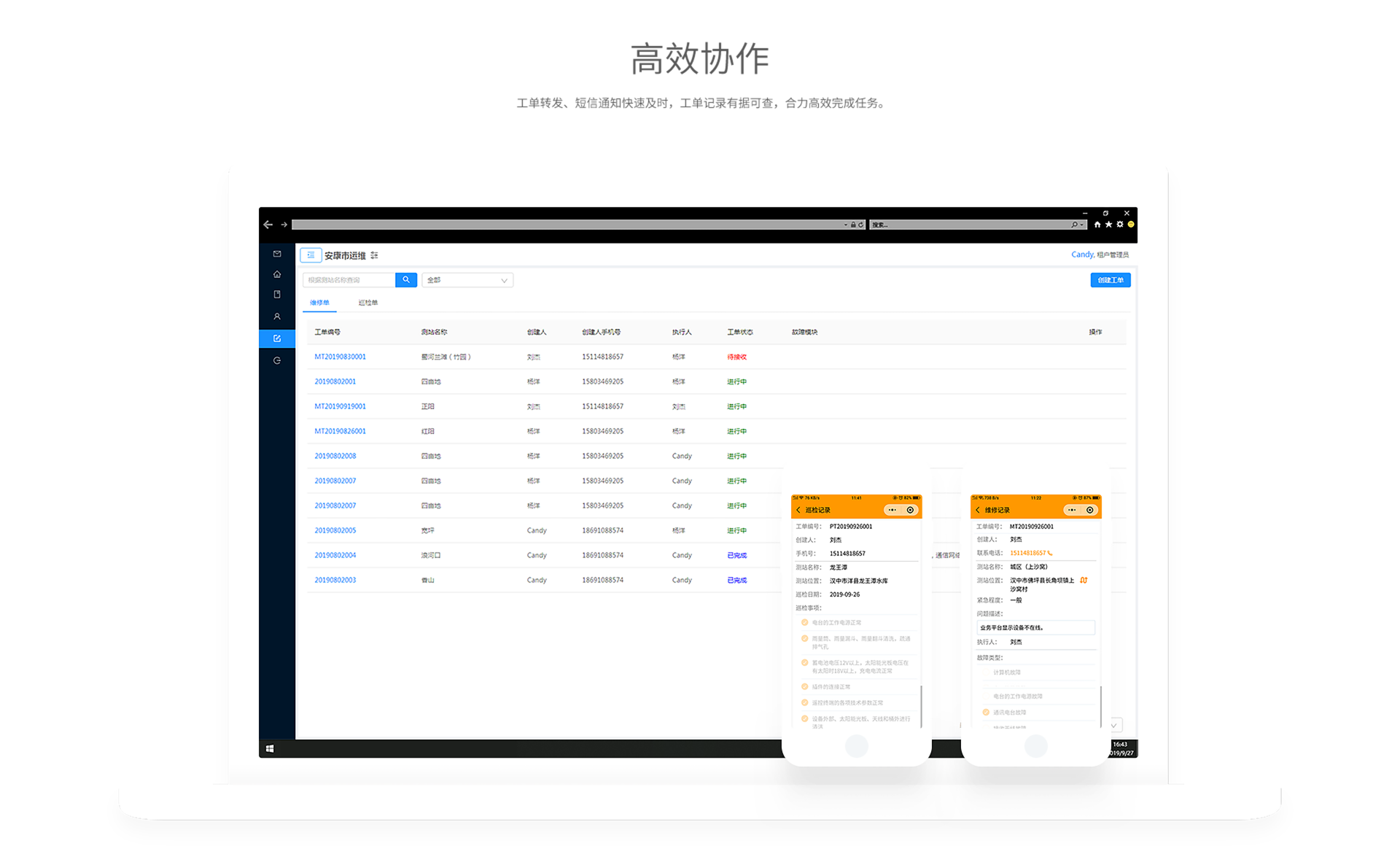Open the user profile sidebar icon
This screenshot has width=1400, height=849.
277,317
